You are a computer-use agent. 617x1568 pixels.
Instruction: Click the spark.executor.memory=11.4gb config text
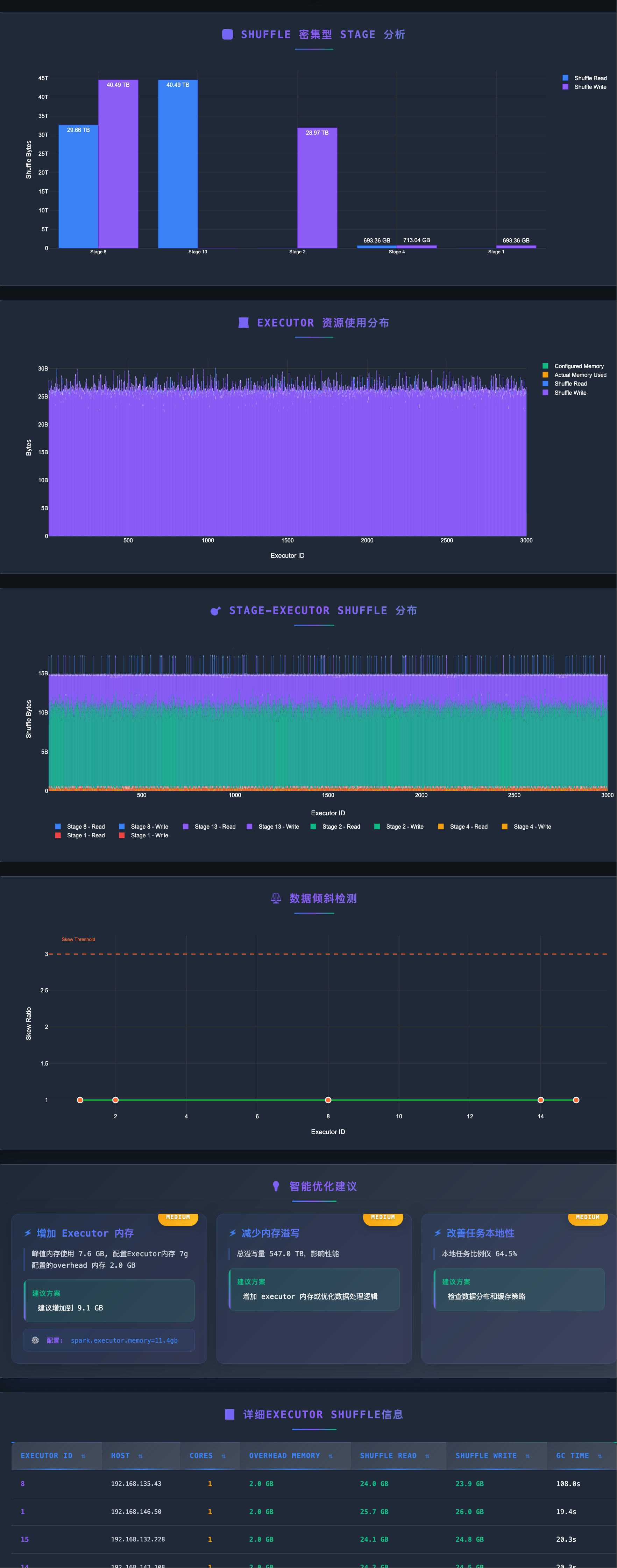(x=124, y=1340)
